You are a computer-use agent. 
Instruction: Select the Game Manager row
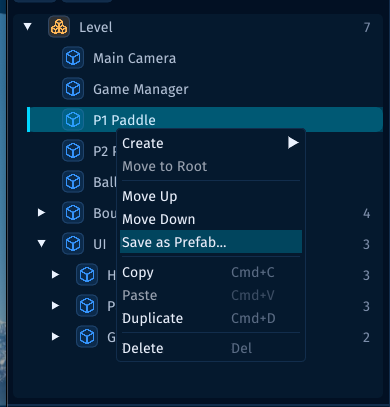pyautogui.click(x=205, y=89)
